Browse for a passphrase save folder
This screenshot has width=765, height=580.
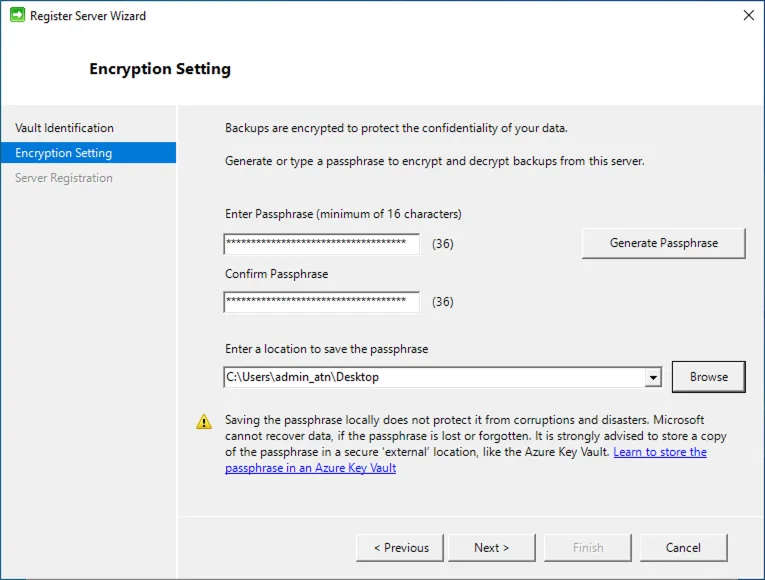(708, 377)
